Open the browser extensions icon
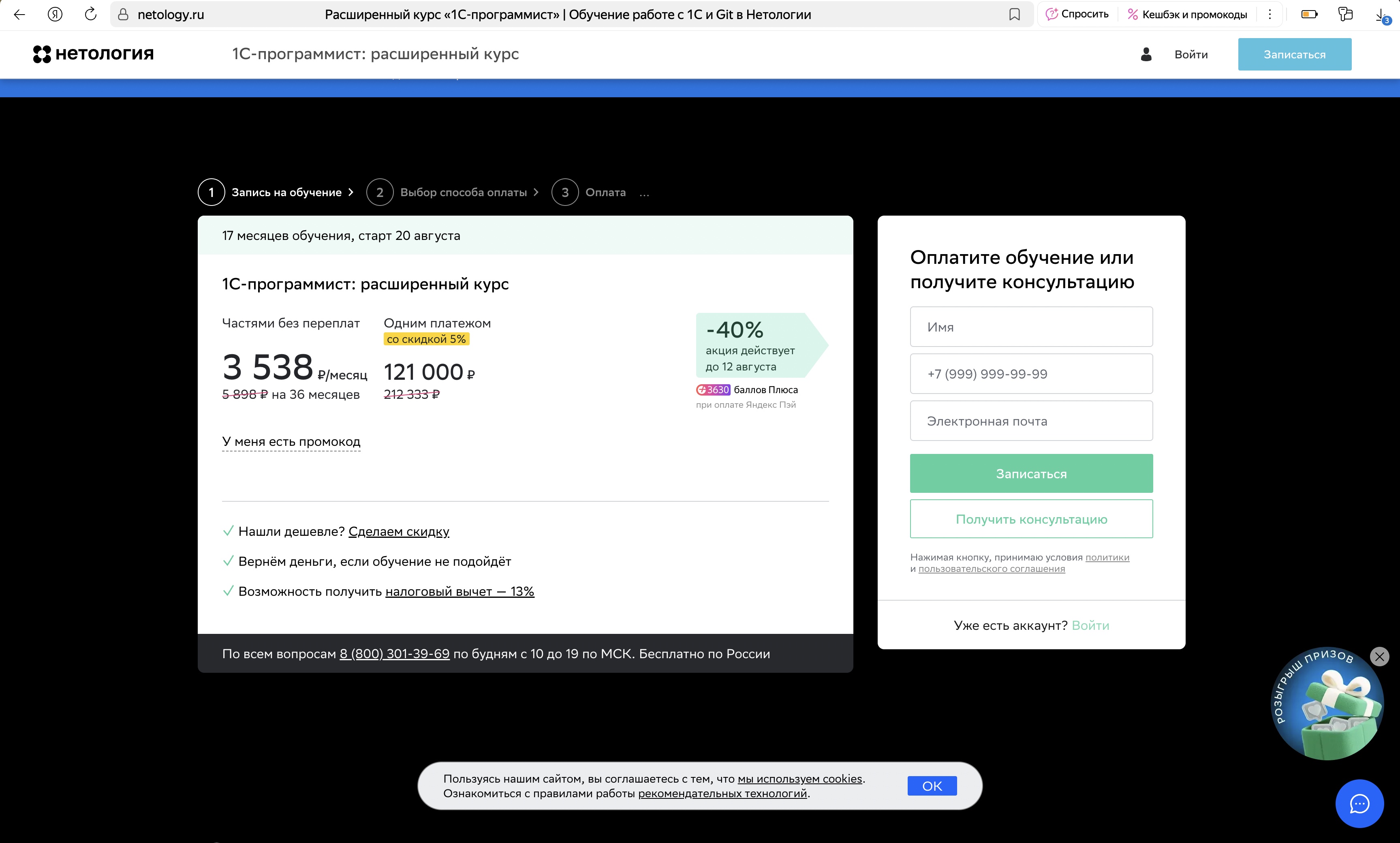1400x843 pixels. pyautogui.click(x=1345, y=15)
